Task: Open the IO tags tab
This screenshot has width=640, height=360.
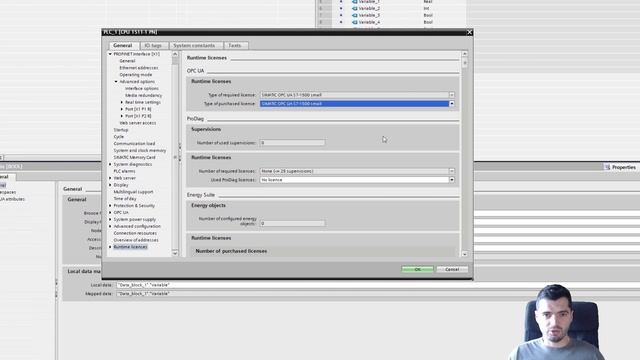Action: (153, 45)
